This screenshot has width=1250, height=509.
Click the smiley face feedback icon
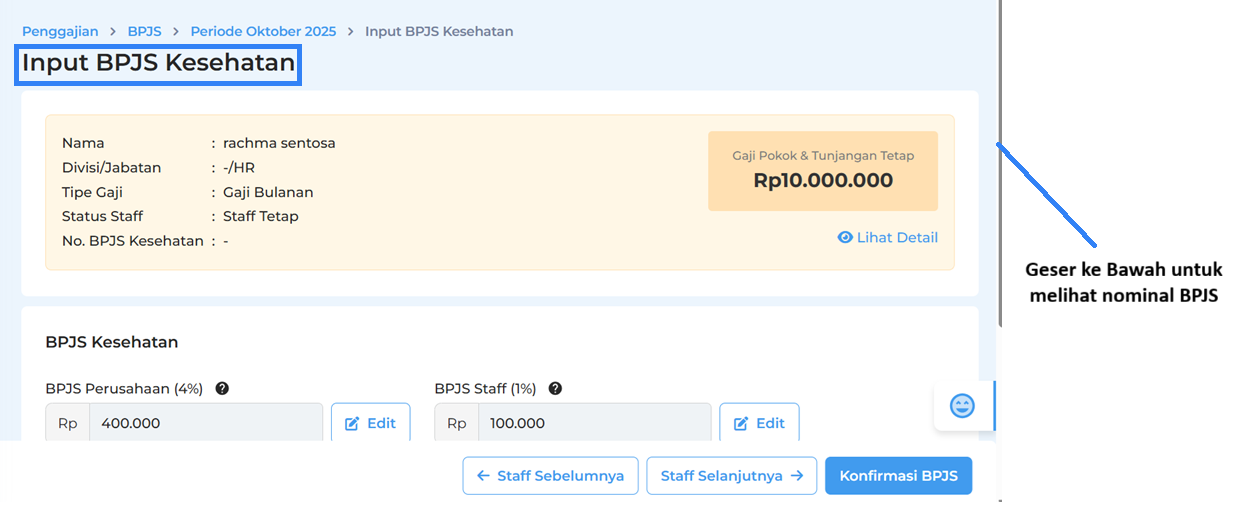coord(962,406)
